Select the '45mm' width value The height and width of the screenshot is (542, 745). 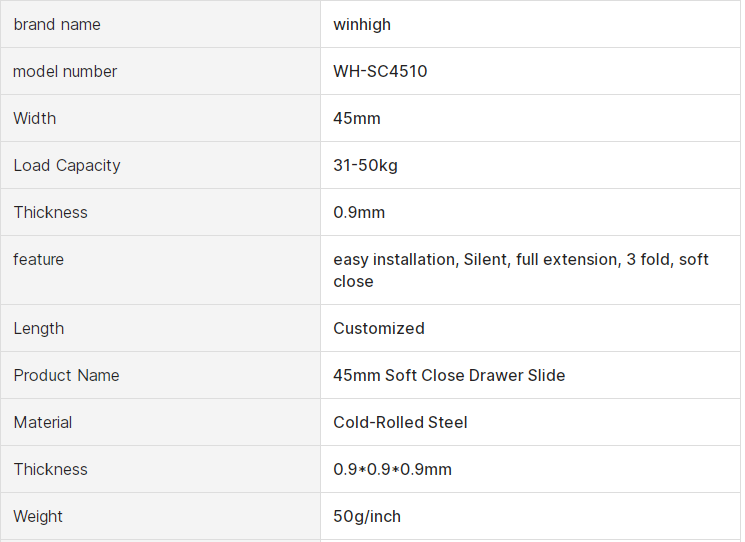tap(357, 118)
